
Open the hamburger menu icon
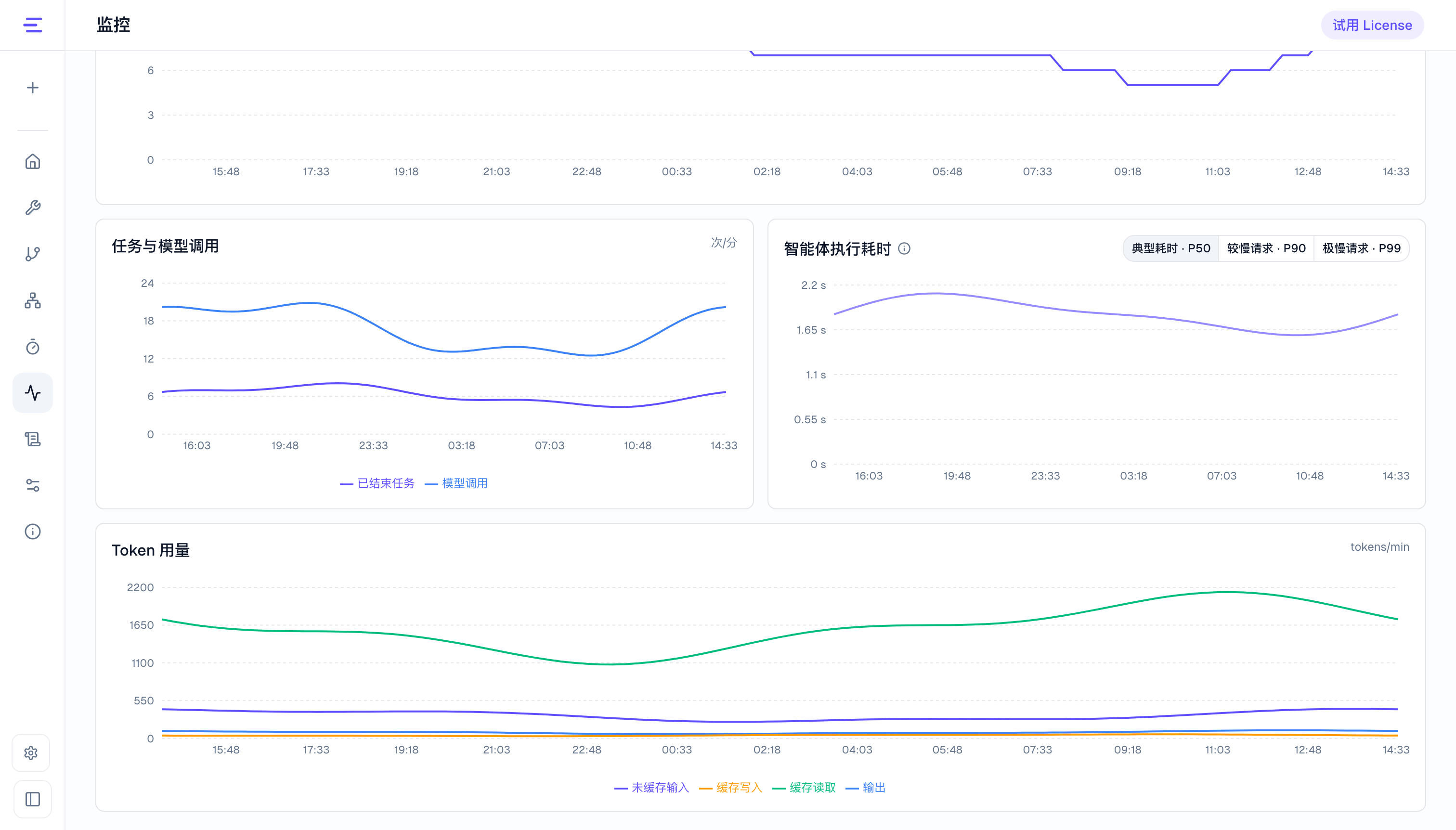pyautogui.click(x=32, y=25)
